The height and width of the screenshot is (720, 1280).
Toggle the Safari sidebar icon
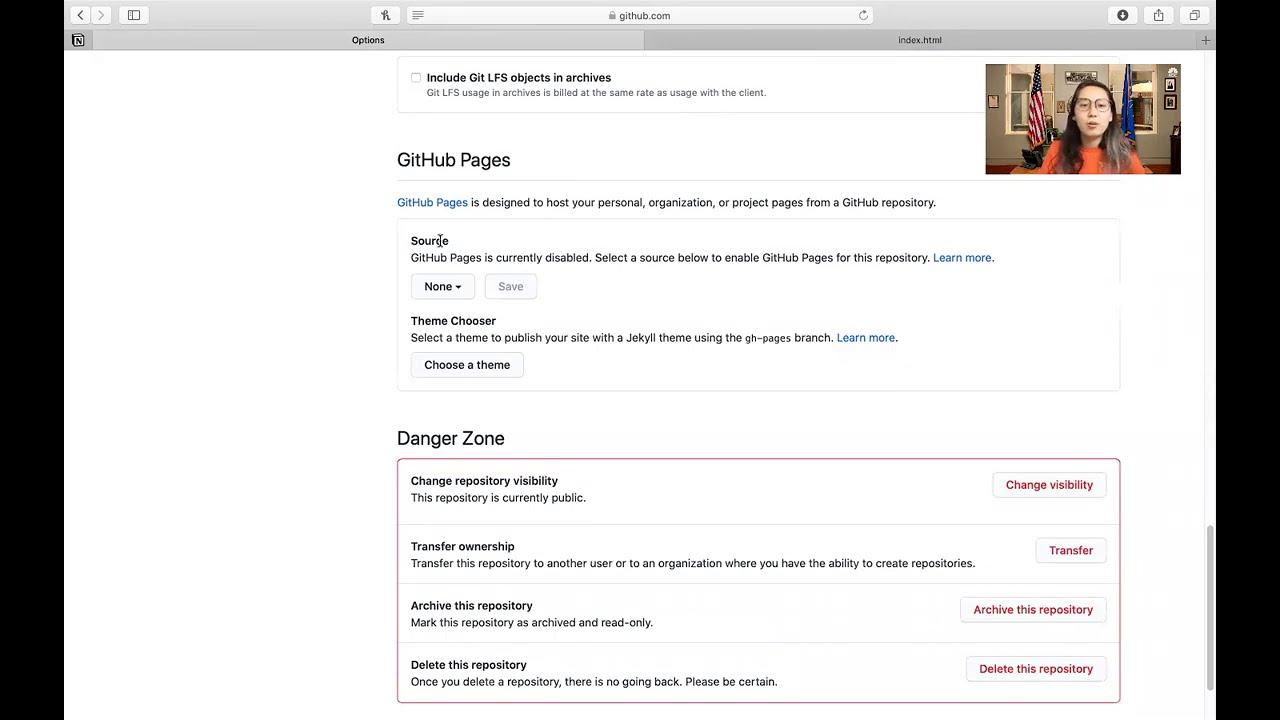point(134,15)
